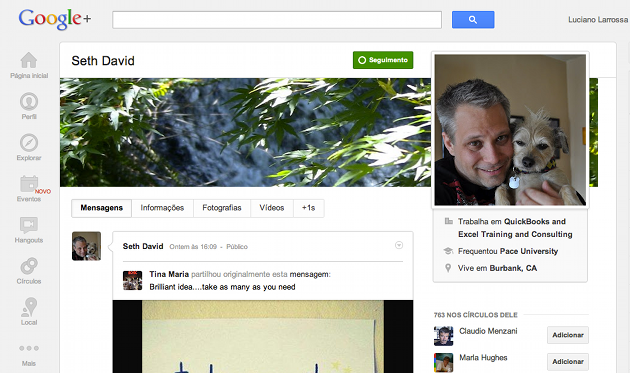The width and height of the screenshot is (630, 373).
Task: Click Claudio Menzani's avatar
Action: pos(444,336)
